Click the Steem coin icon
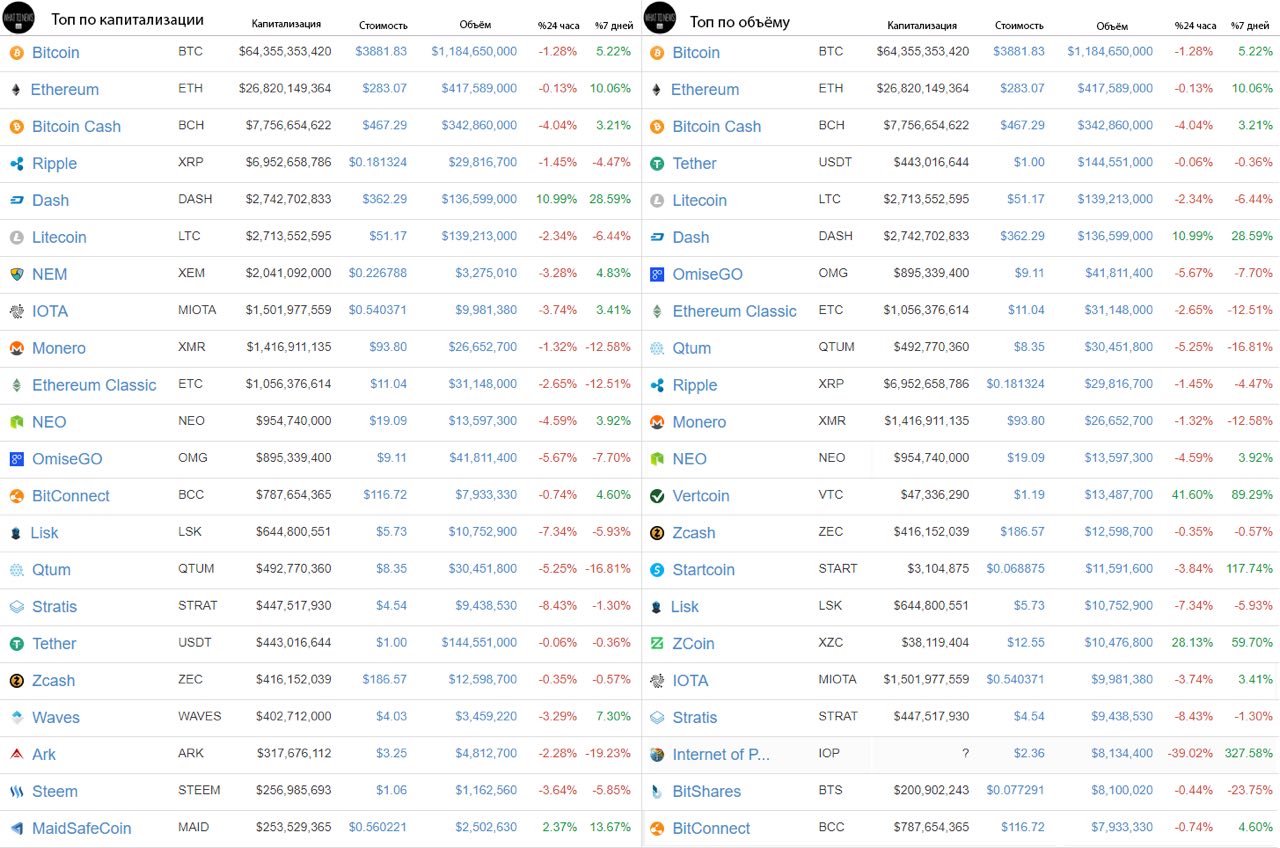The height and width of the screenshot is (848, 1280). (16, 791)
